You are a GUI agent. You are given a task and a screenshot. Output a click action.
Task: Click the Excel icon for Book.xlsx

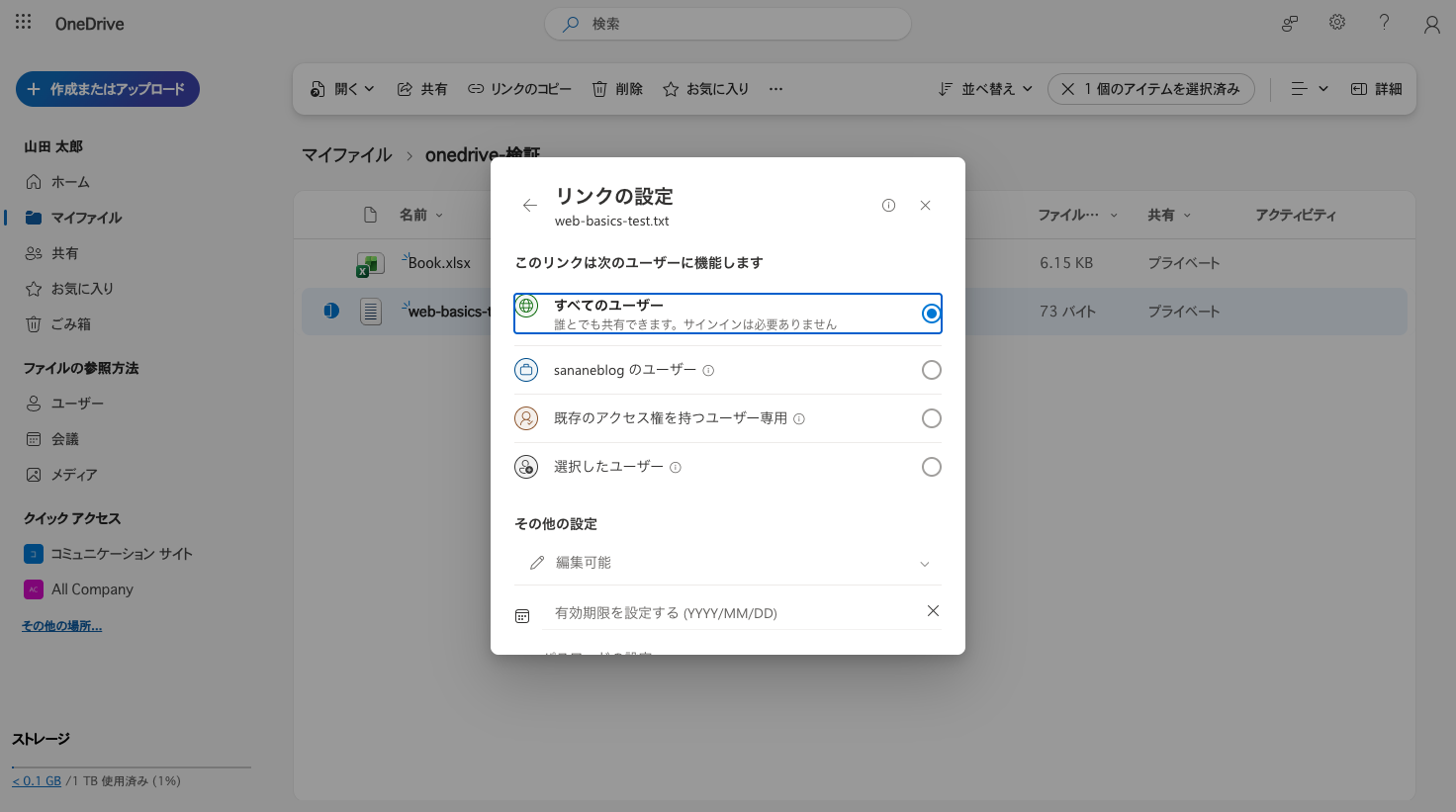click(x=370, y=264)
